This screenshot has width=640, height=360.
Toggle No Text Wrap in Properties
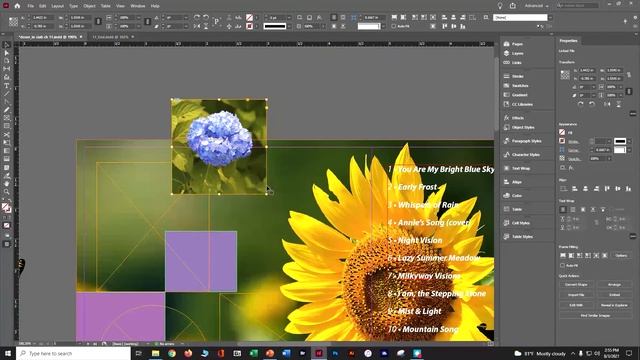[563, 209]
